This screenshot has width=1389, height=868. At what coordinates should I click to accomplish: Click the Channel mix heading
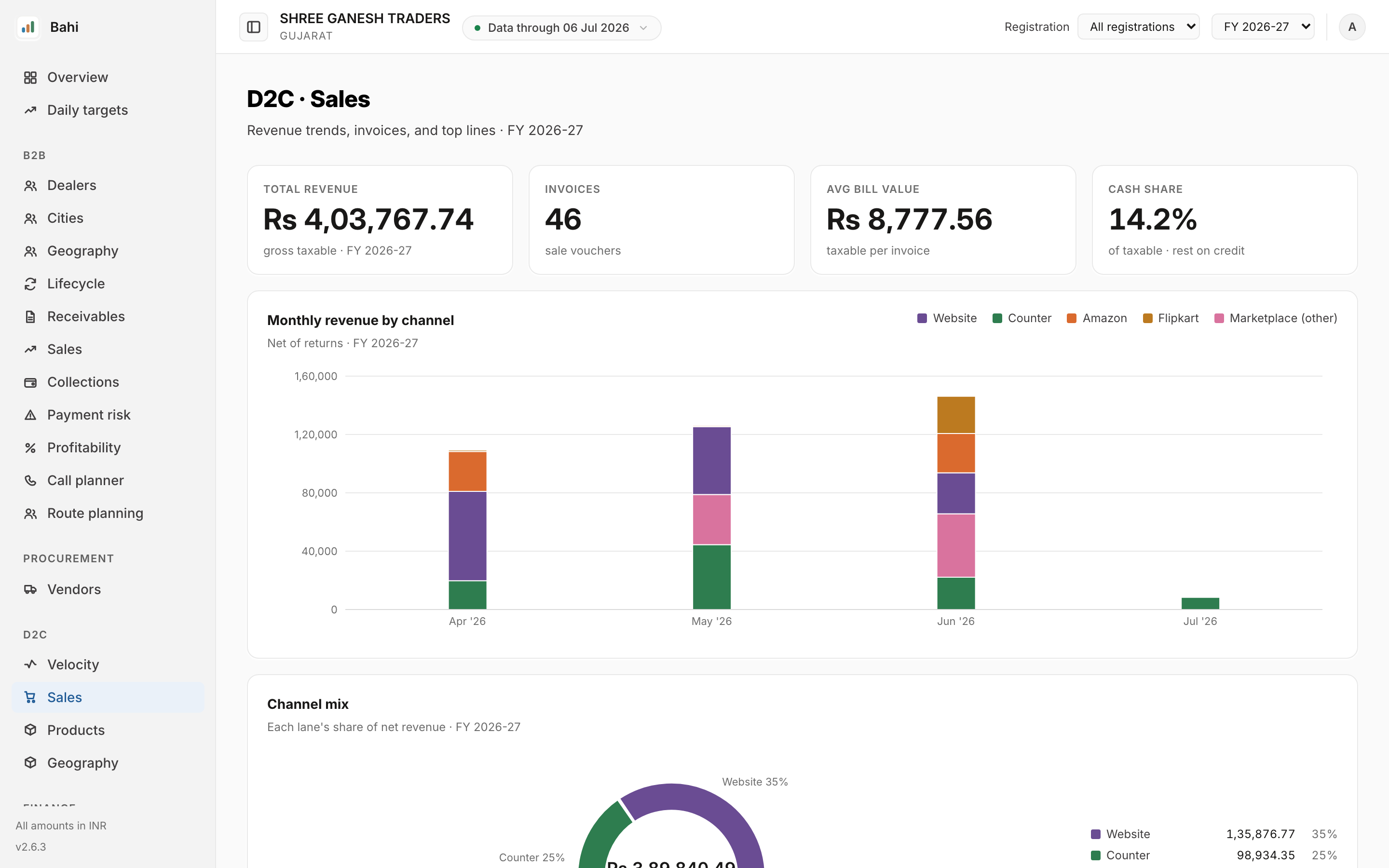(308, 705)
